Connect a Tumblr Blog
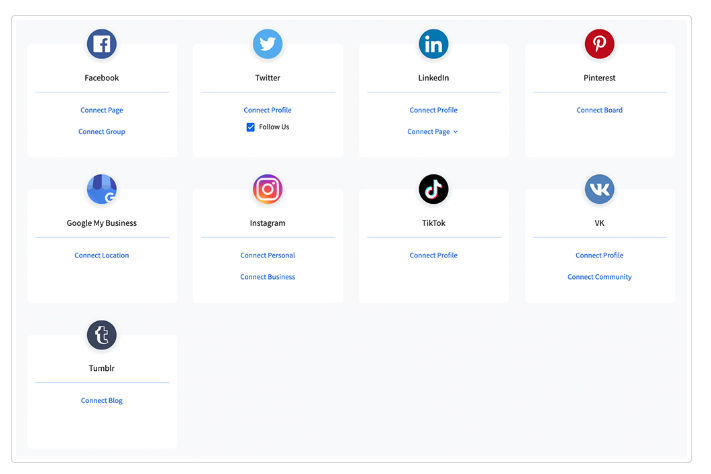This screenshot has width=711, height=474. (102, 401)
